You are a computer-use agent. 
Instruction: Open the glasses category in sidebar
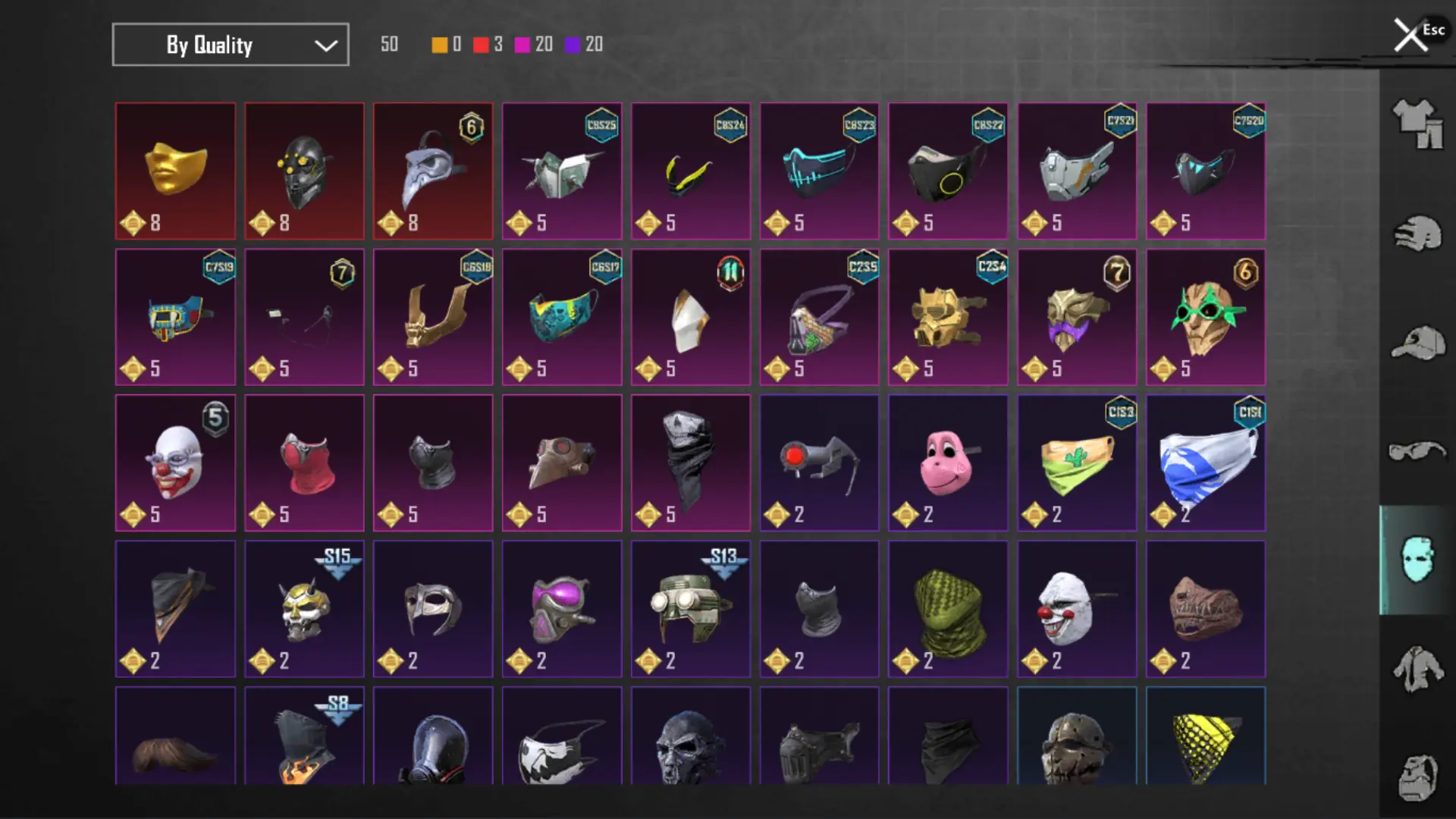[x=1417, y=451]
